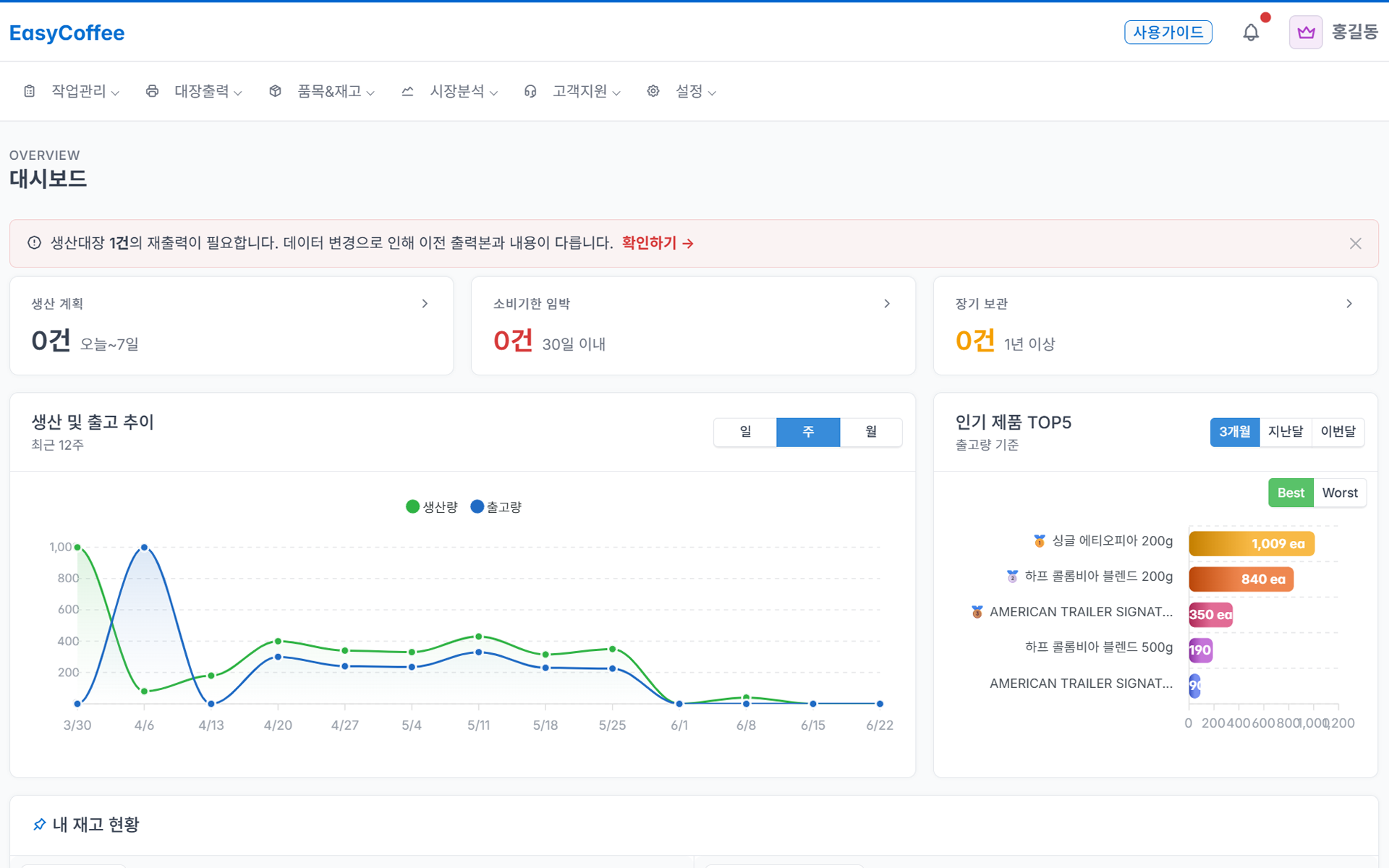The height and width of the screenshot is (868, 1389).
Task: Click the pin icon beside 내 재고 현황
Action: [39, 825]
